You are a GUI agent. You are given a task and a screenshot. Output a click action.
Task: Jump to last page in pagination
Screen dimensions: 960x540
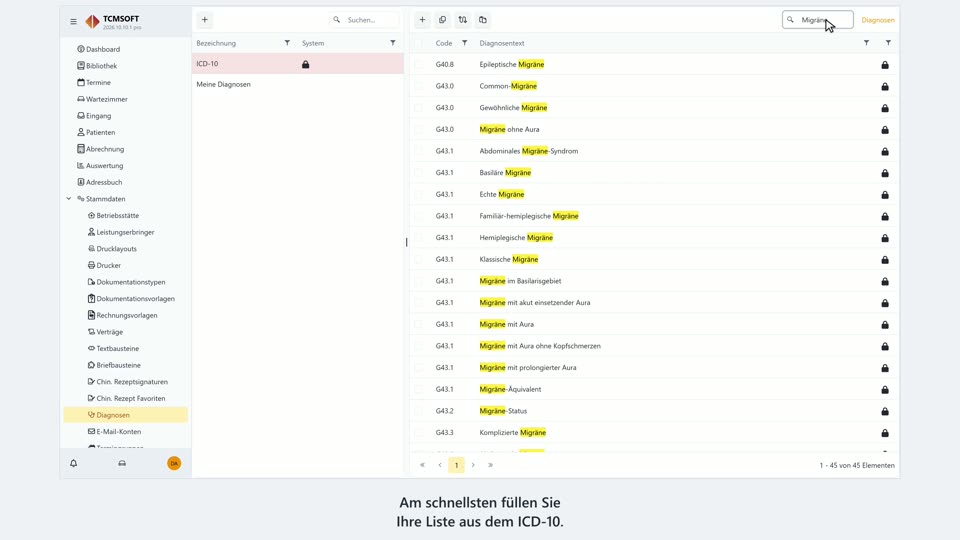click(490, 465)
